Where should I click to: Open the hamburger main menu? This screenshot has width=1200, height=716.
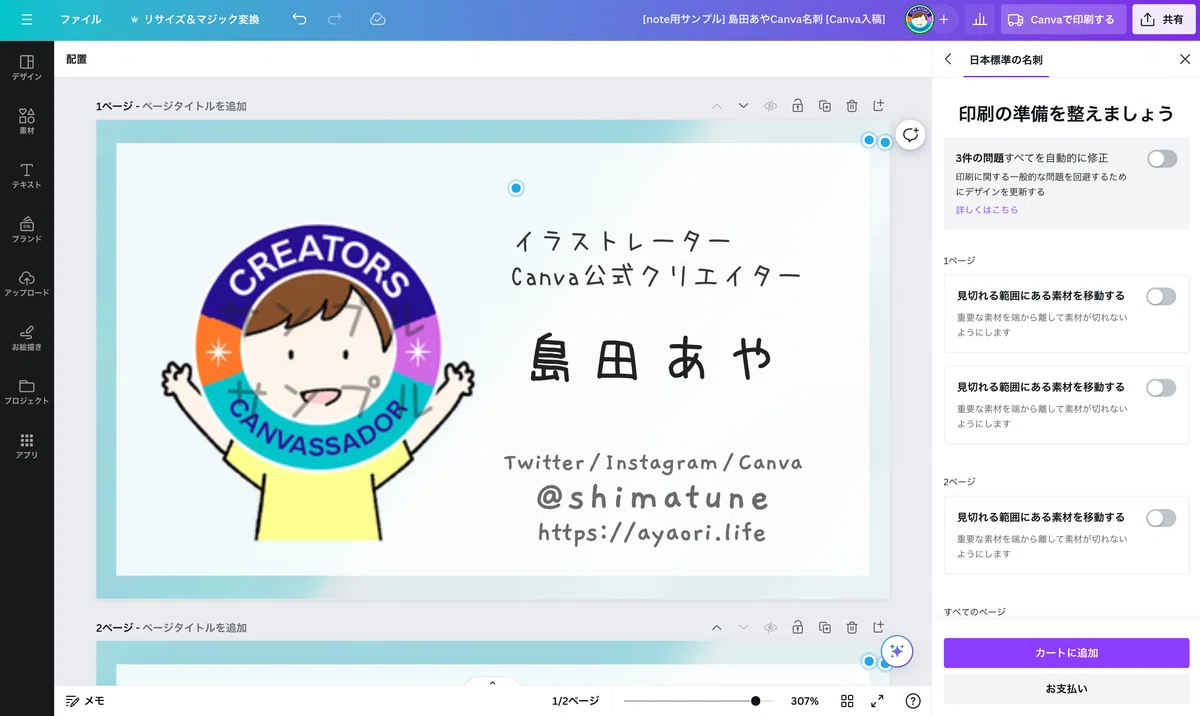[x=26, y=19]
